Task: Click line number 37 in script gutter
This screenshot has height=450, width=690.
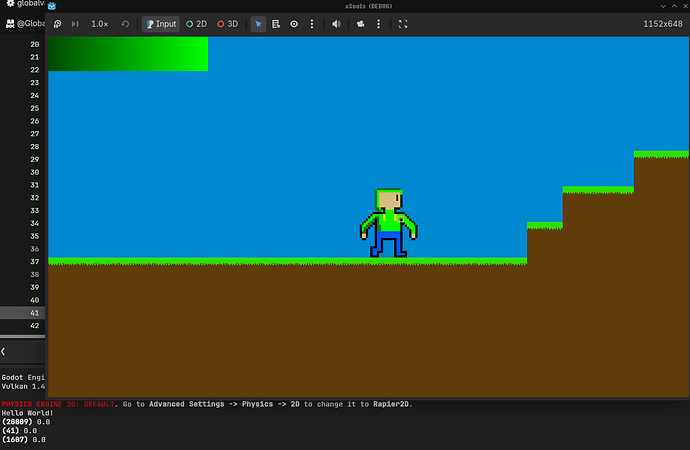Action: [35, 262]
